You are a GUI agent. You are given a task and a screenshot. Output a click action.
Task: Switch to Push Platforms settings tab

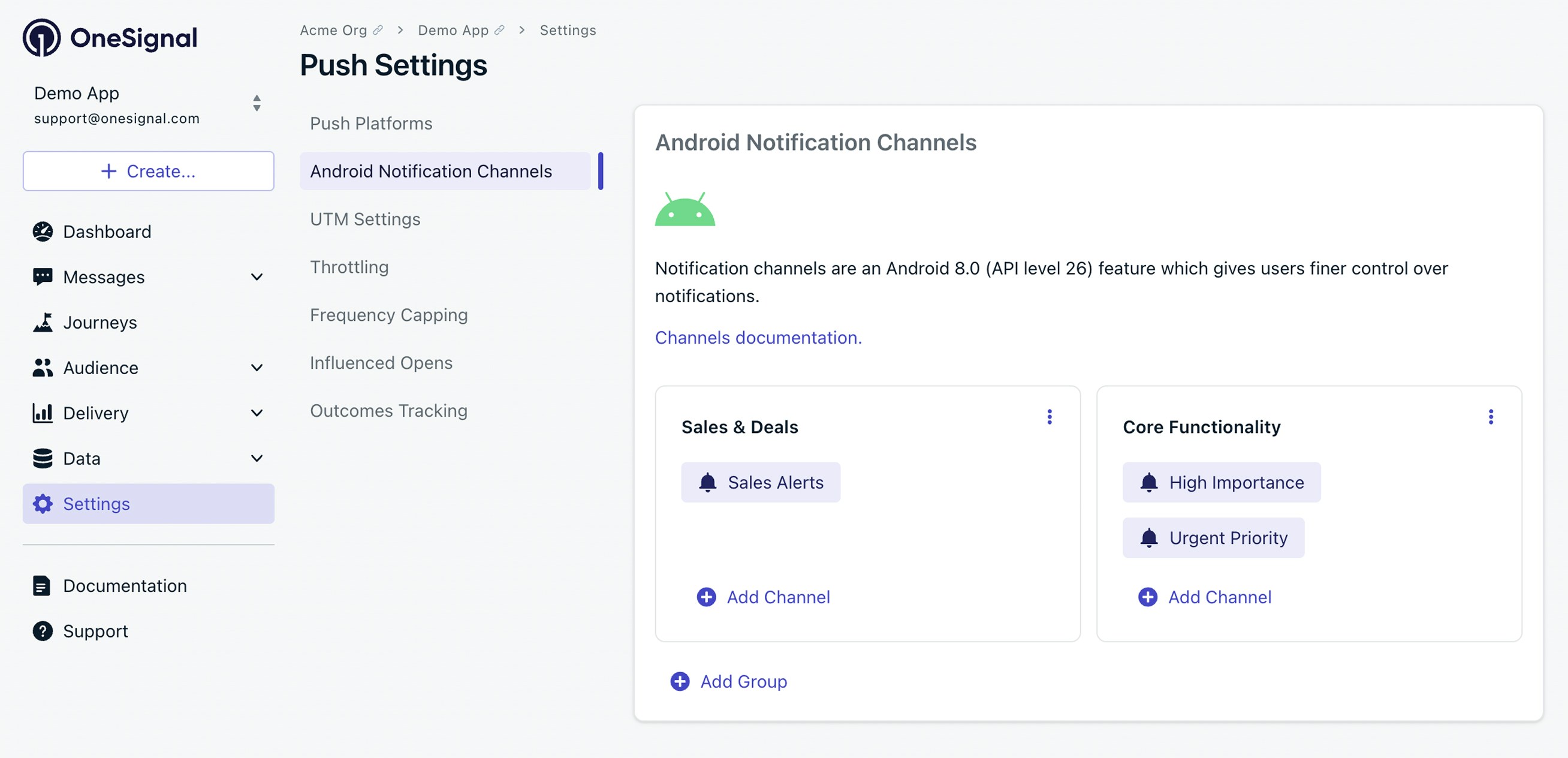coord(370,123)
